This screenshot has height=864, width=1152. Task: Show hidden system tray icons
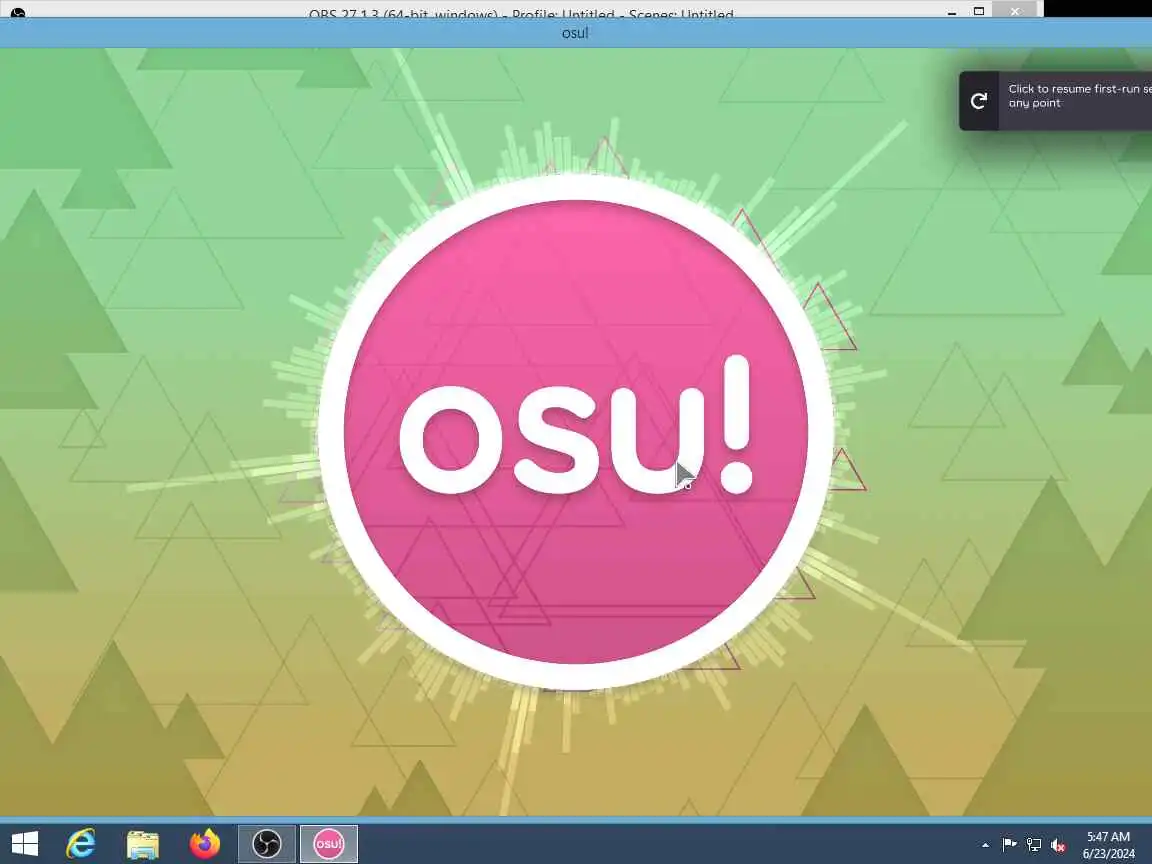[985, 845]
